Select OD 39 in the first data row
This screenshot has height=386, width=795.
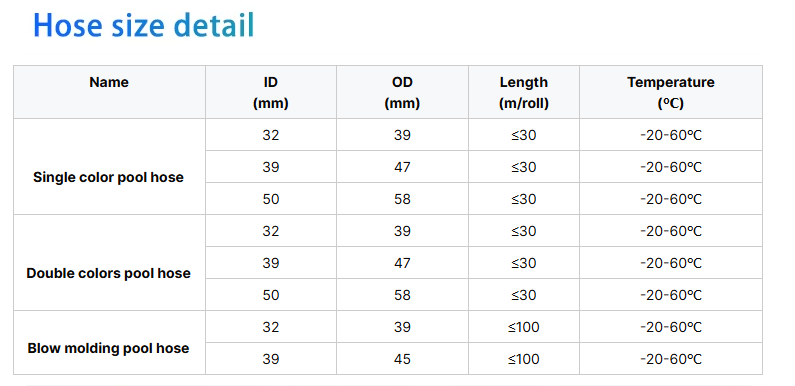(x=402, y=135)
